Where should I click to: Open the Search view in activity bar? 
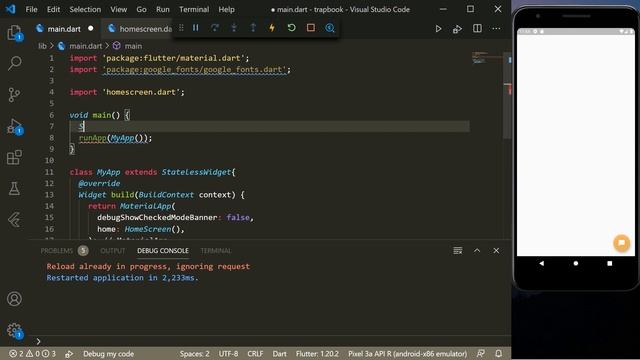pyautogui.click(x=14, y=63)
